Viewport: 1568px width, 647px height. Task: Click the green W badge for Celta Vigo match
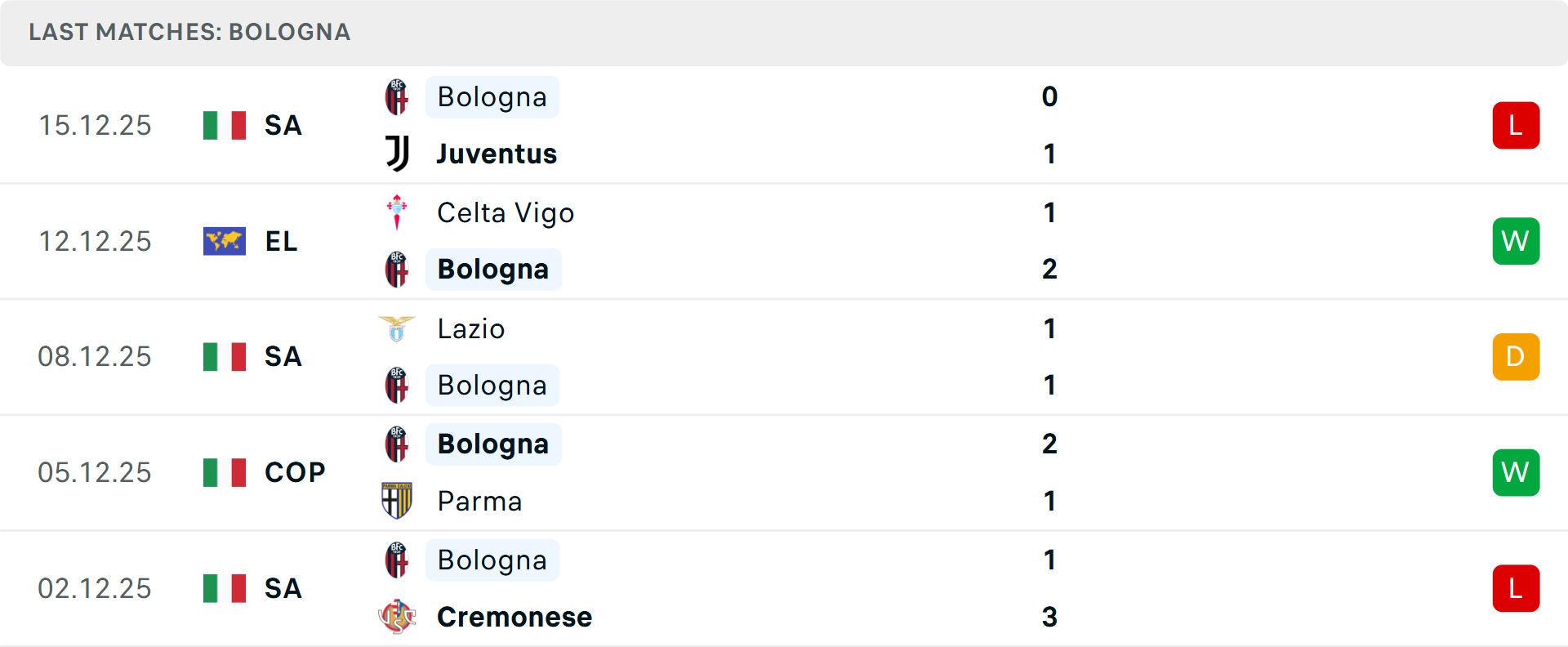point(1516,241)
